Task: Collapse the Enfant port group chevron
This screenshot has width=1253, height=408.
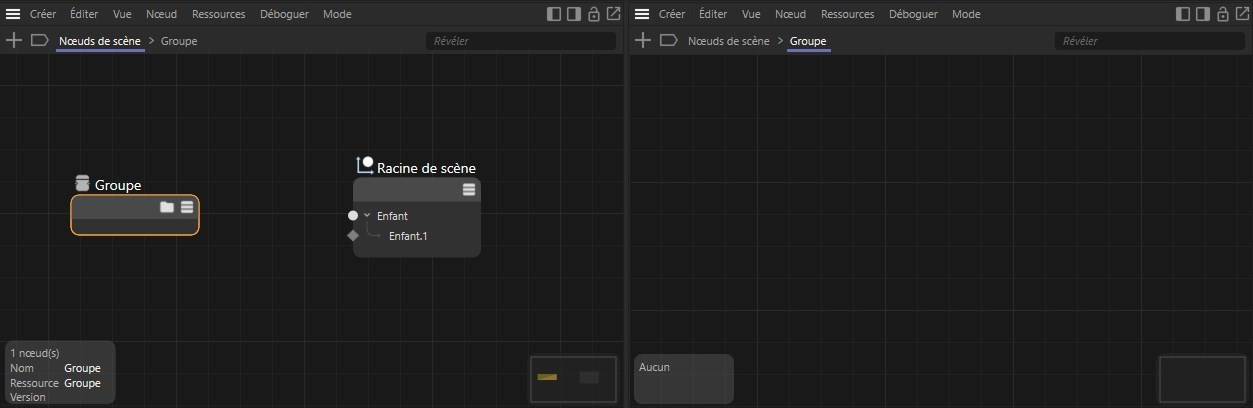Action: (x=367, y=215)
